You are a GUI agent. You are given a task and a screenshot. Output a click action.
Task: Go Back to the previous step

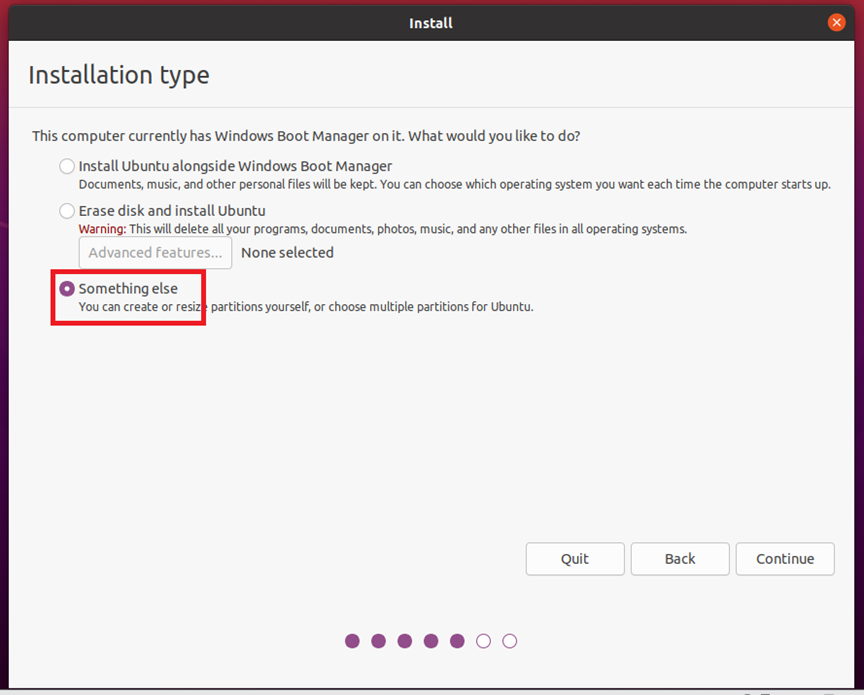(x=680, y=559)
